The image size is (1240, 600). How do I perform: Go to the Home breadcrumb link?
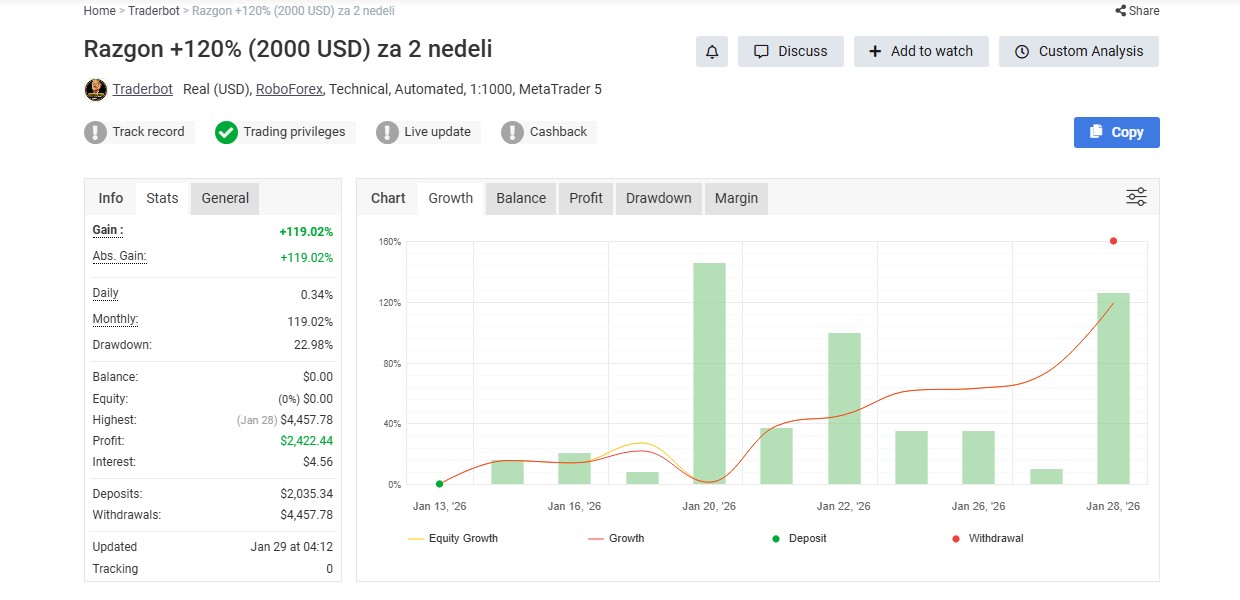tap(100, 11)
